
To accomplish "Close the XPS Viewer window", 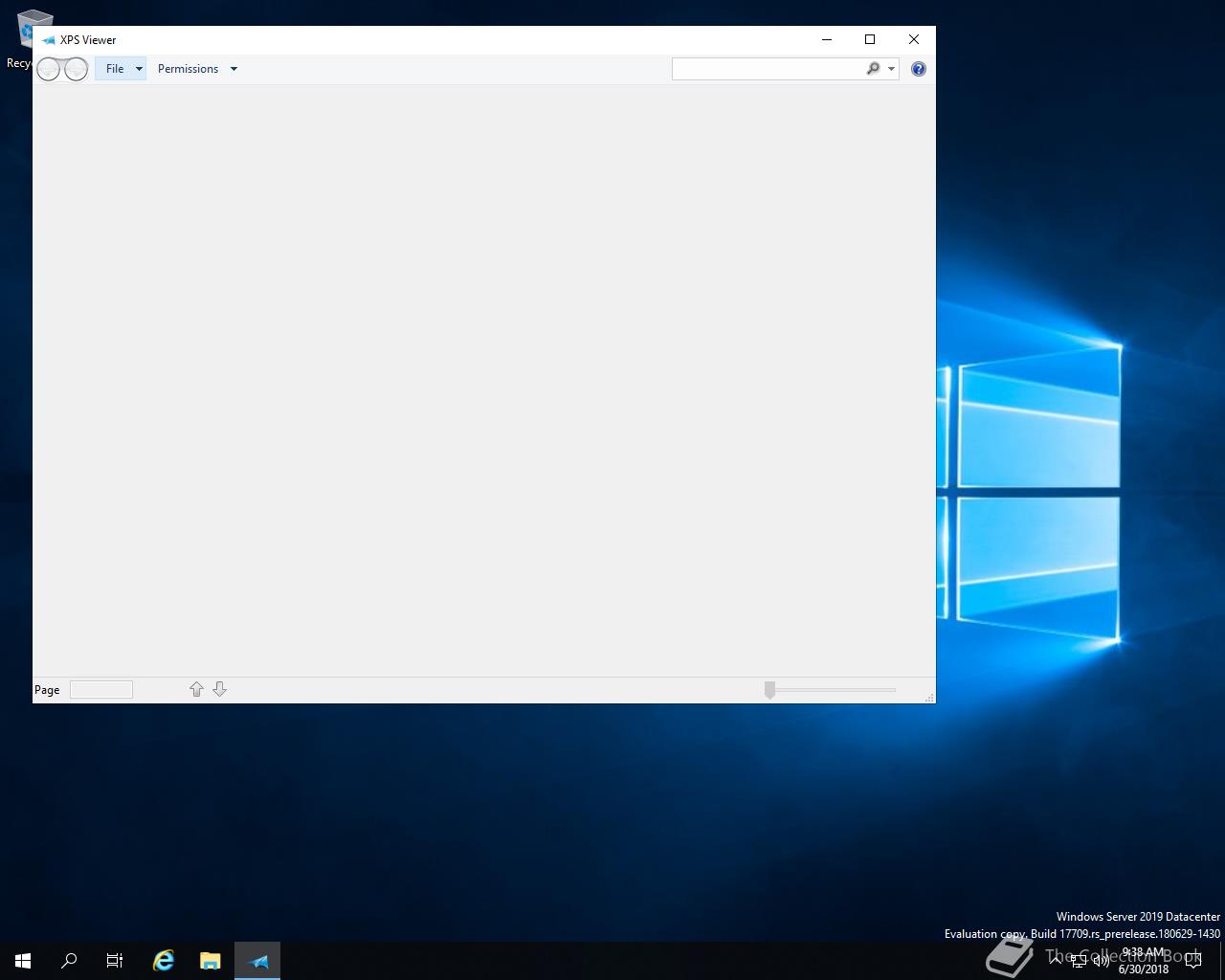I will [x=914, y=39].
